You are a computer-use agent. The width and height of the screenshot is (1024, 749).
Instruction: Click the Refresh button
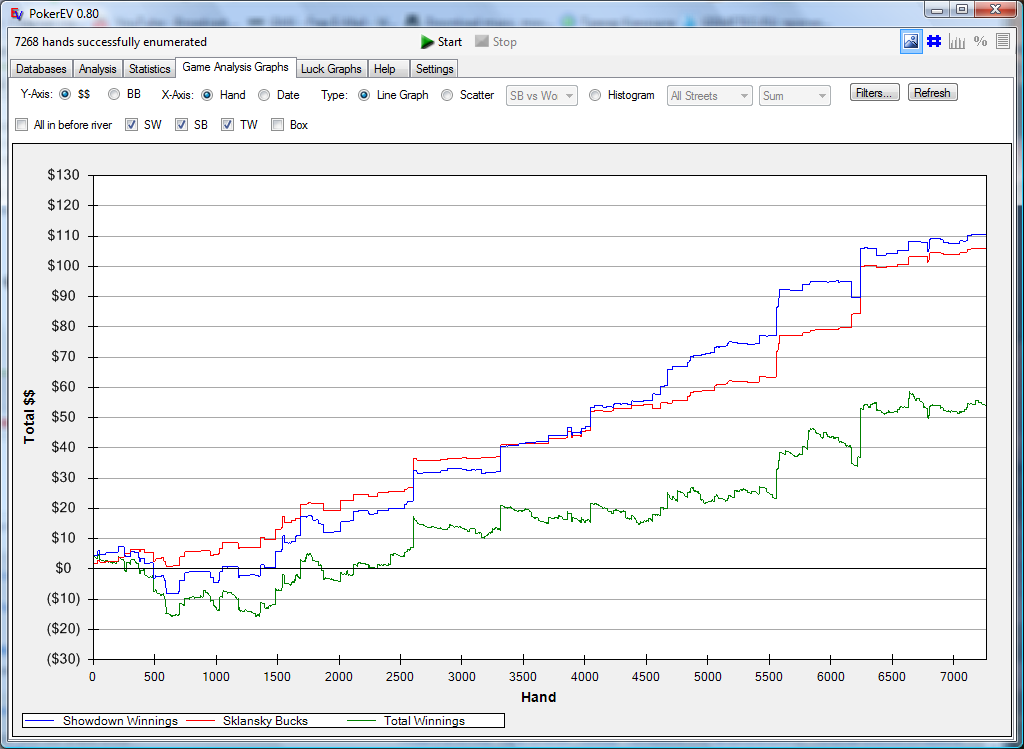pyautogui.click(x=932, y=93)
